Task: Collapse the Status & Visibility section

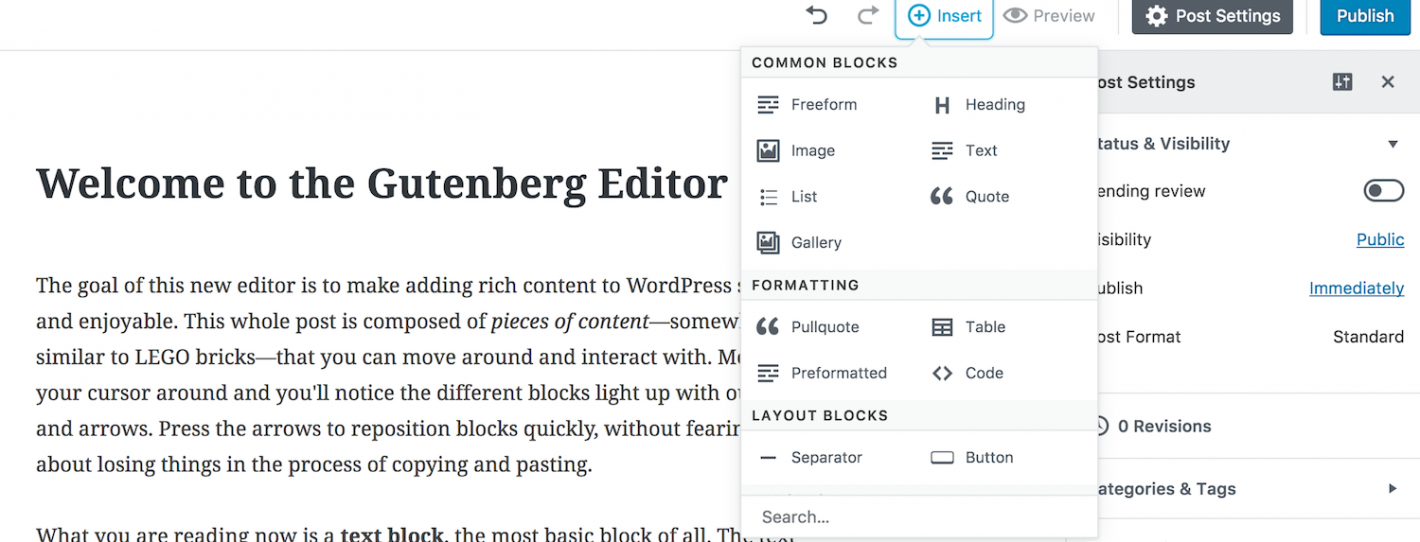Action: pyautogui.click(x=1392, y=144)
